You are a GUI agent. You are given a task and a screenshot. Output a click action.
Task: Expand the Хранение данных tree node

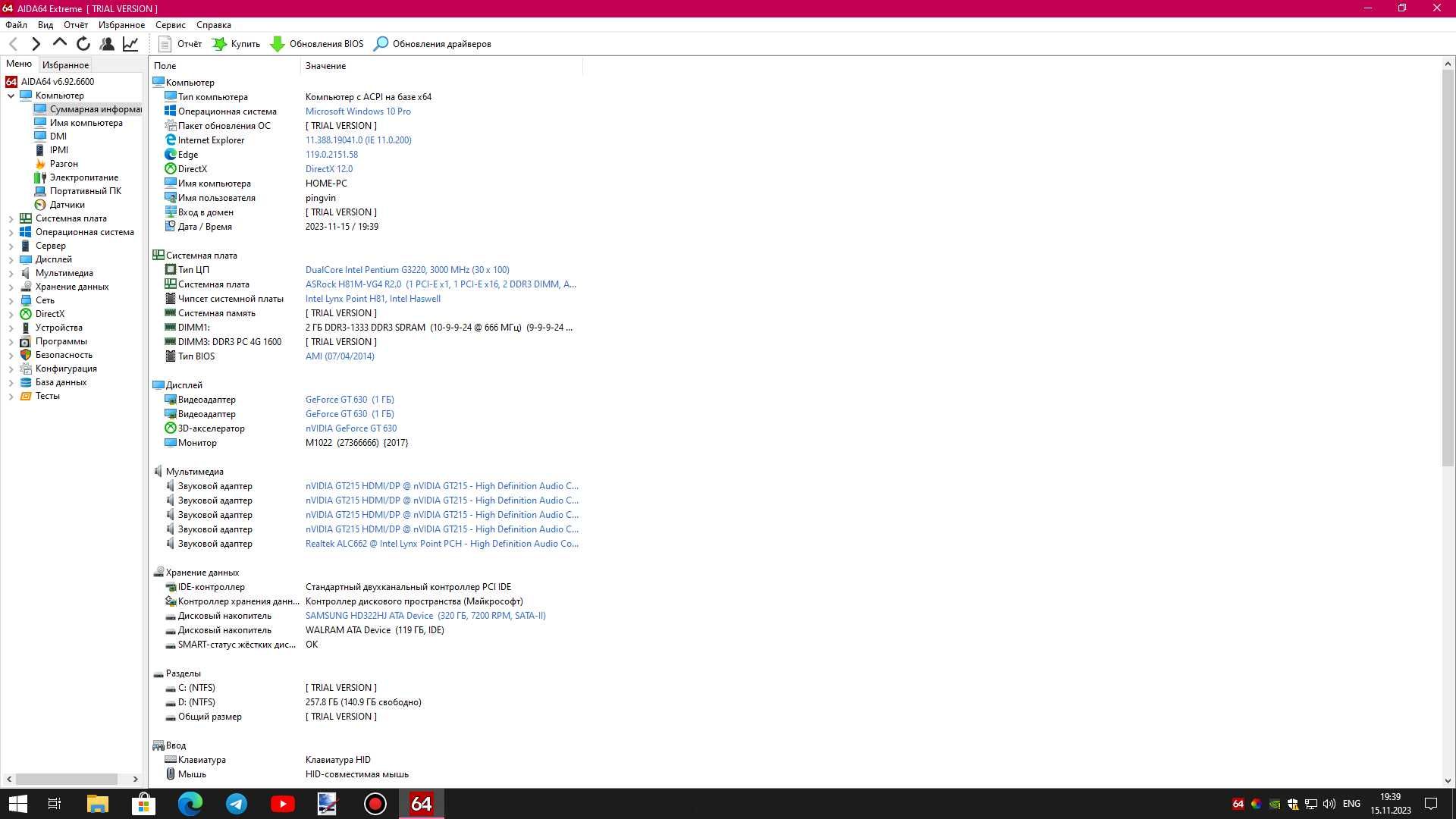11,287
